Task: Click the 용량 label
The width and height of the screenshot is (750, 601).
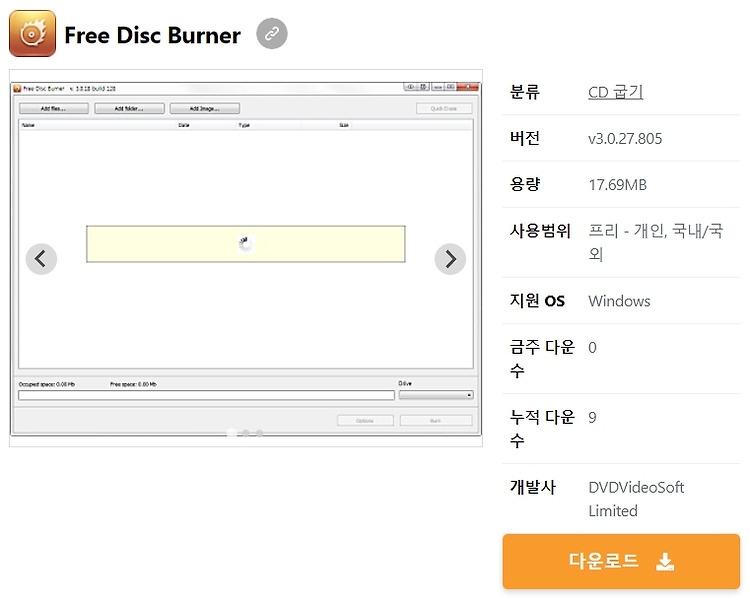Action: pos(525,184)
